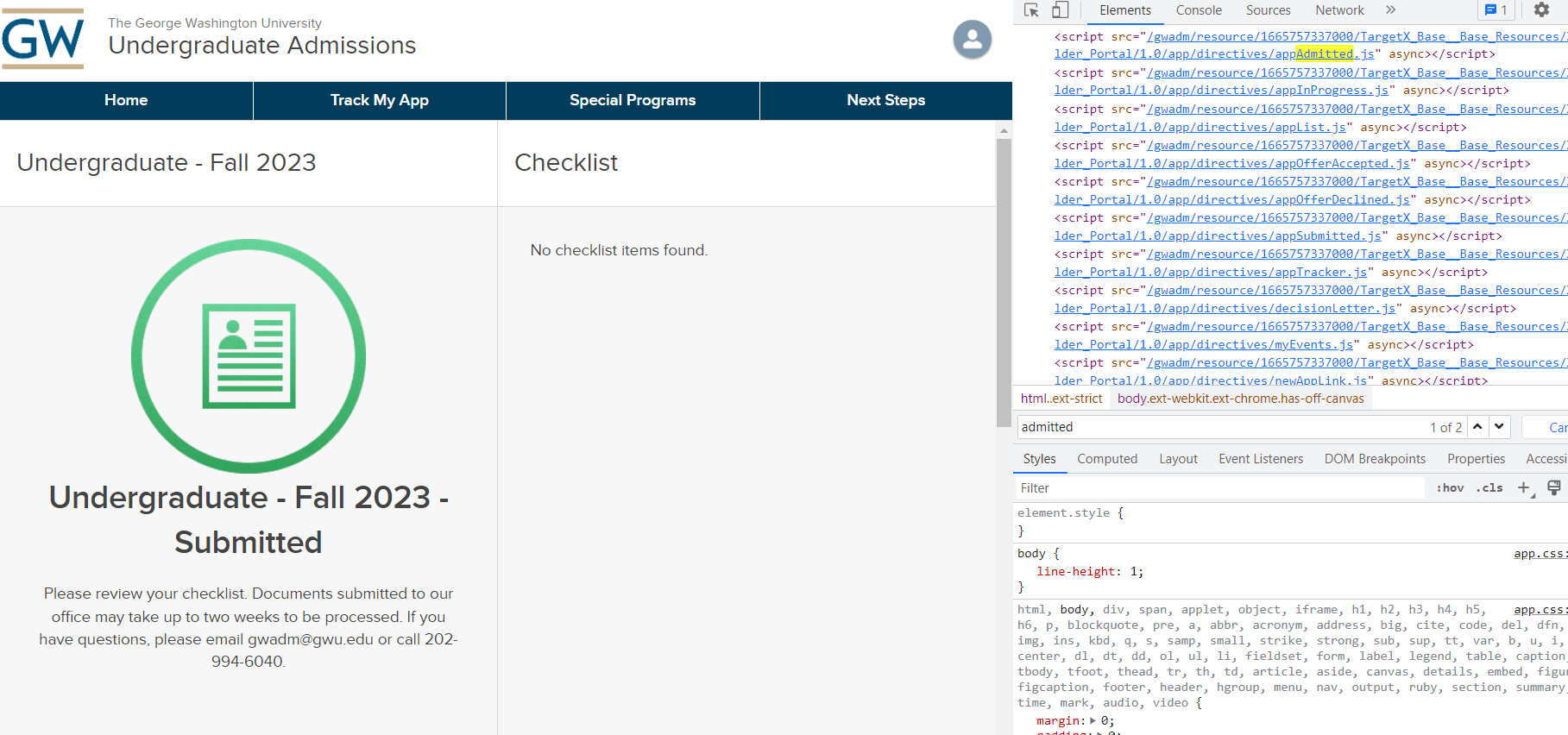Viewport: 1568px width, 735px height.
Task: Expand the margin shorthand property triangle
Action: (1093, 721)
